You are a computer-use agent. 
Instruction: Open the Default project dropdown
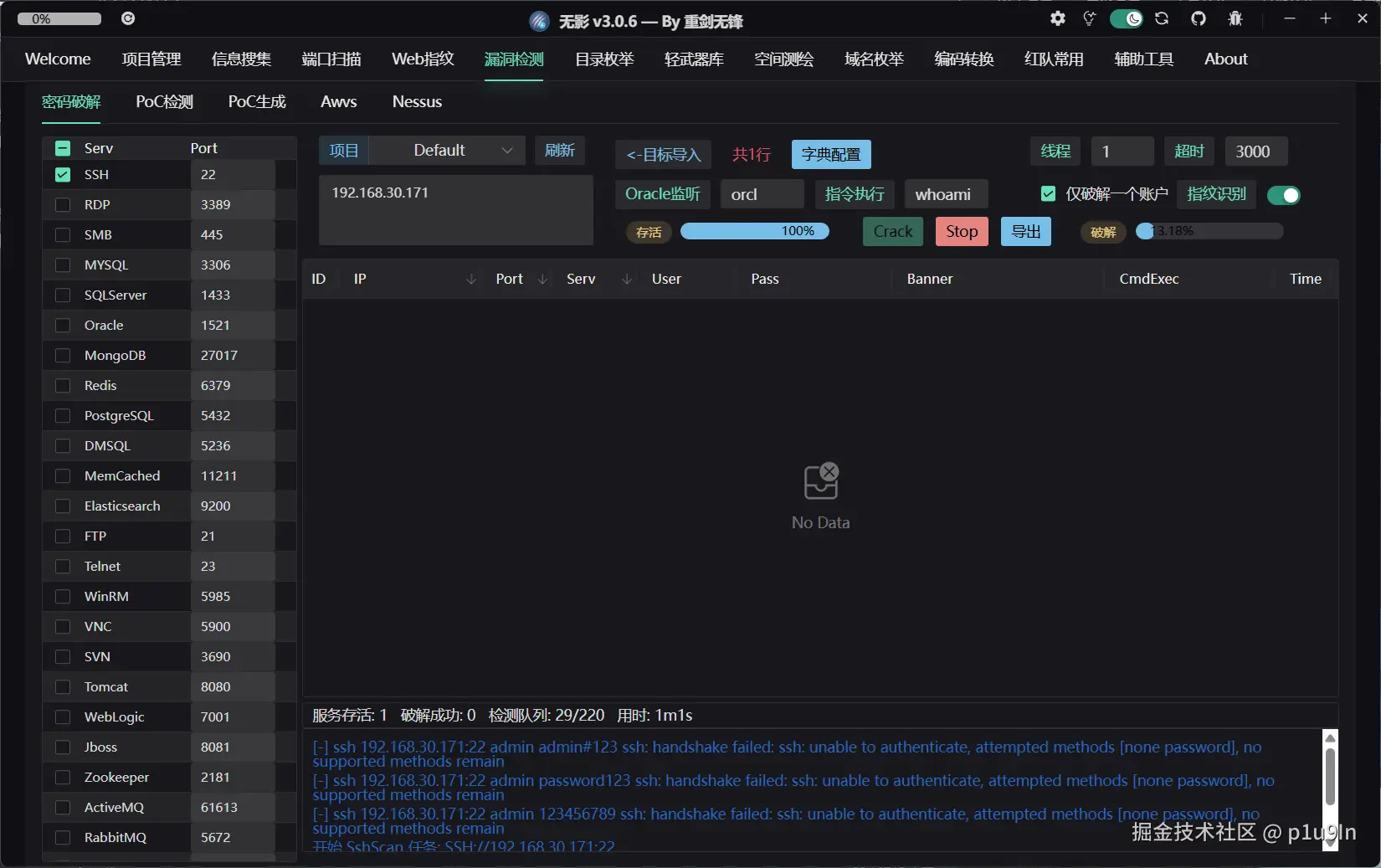point(447,151)
